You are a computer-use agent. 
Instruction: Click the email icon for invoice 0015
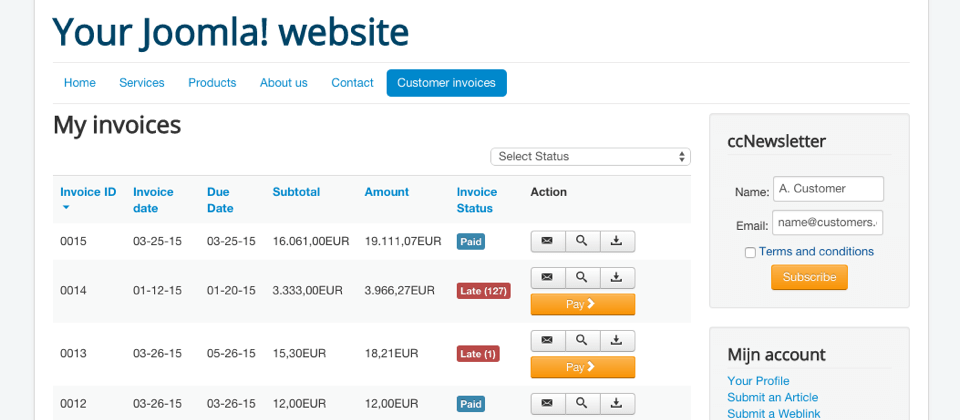point(547,241)
